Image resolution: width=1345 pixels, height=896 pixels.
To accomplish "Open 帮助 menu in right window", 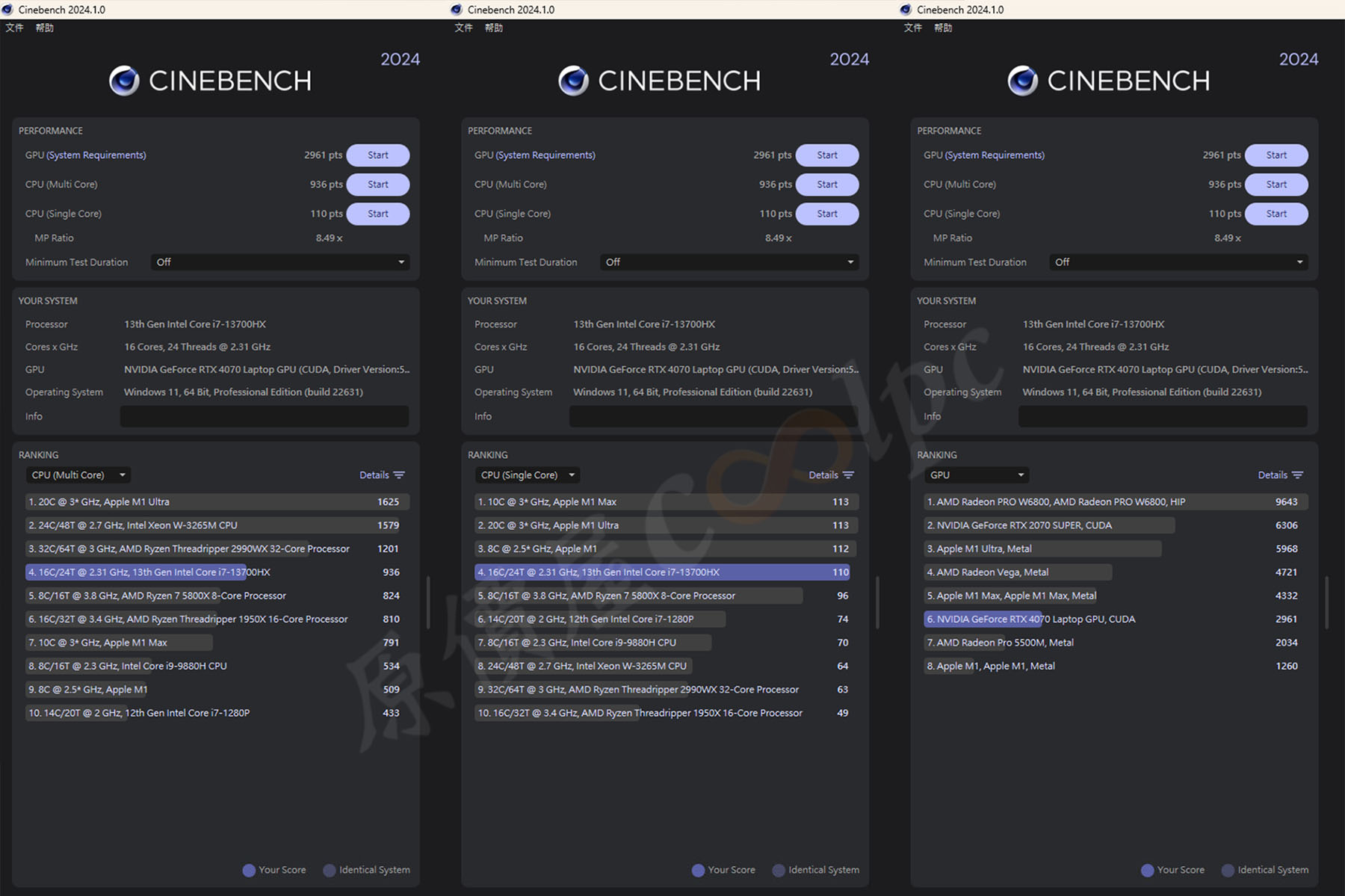I will pyautogui.click(x=943, y=28).
